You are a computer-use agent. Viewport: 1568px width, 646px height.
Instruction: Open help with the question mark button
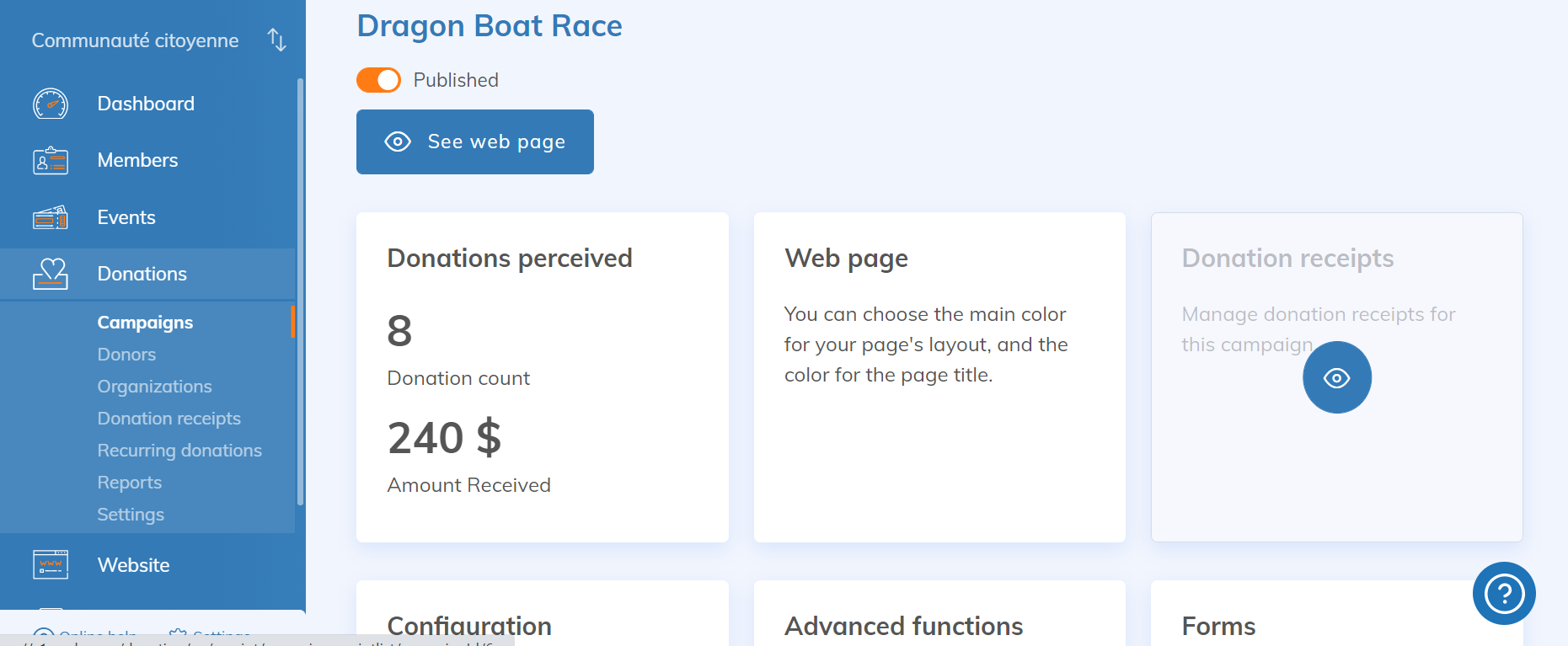point(1504,594)
